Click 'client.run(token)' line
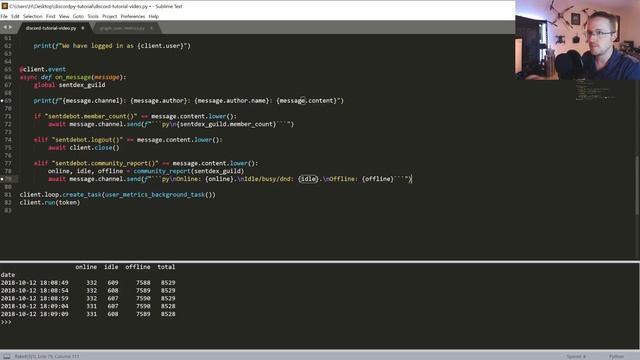This screenshot has width=640, height=360. 50,202
